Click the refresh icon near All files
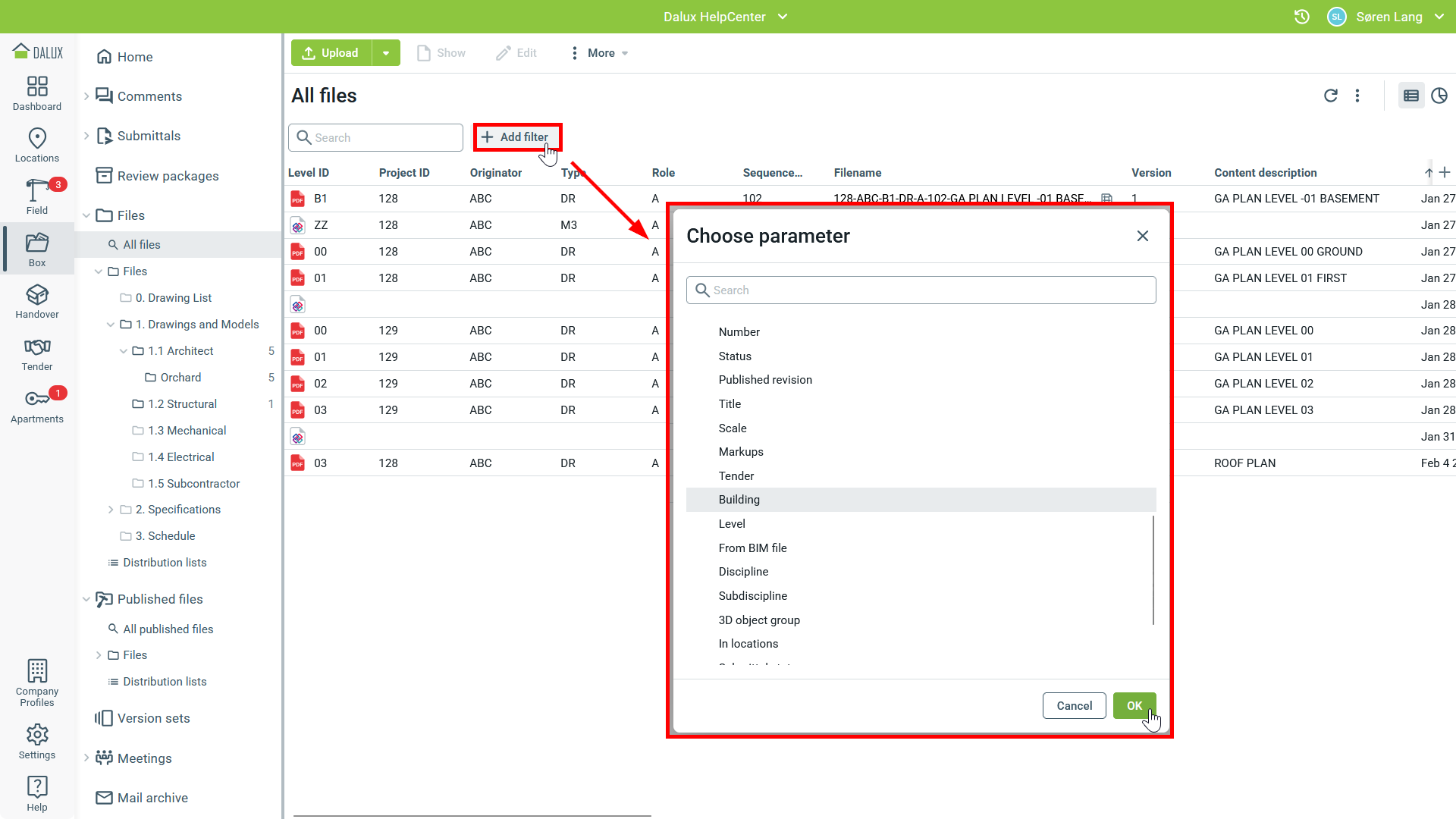Screen dimensions: 1456x819 click(1330, 96)
